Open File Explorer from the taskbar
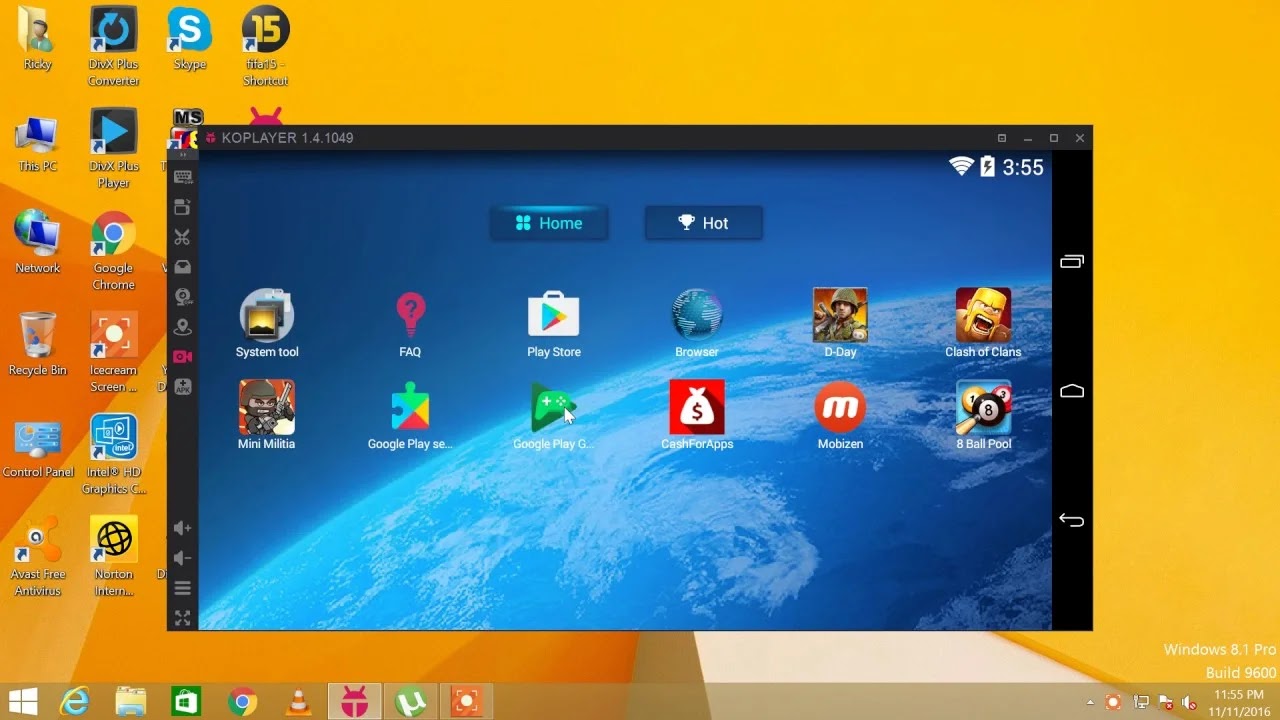The image size is (1280, 720). (x=131, y=702)
